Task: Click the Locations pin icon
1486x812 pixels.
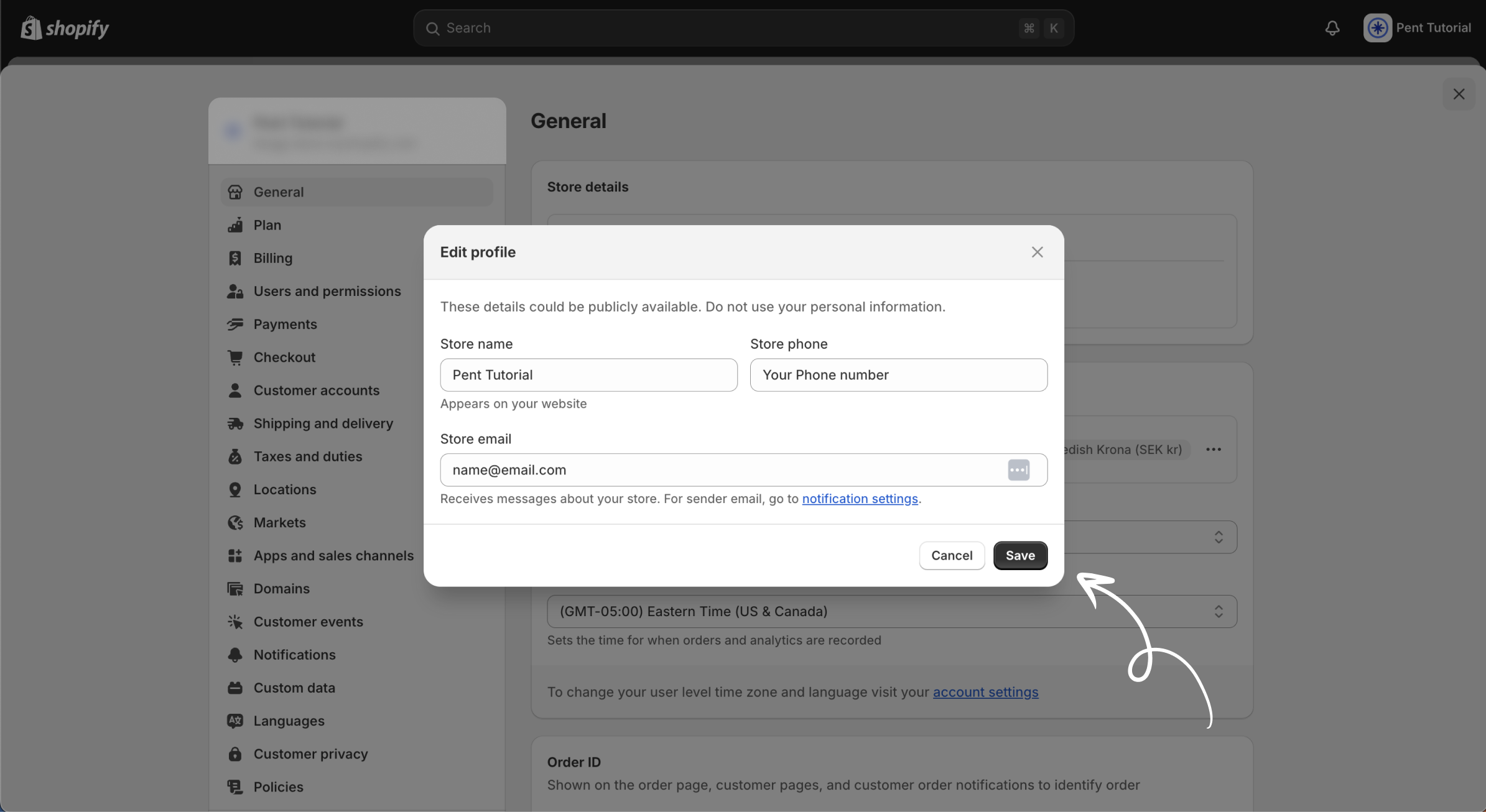Action: coord(235,489)
